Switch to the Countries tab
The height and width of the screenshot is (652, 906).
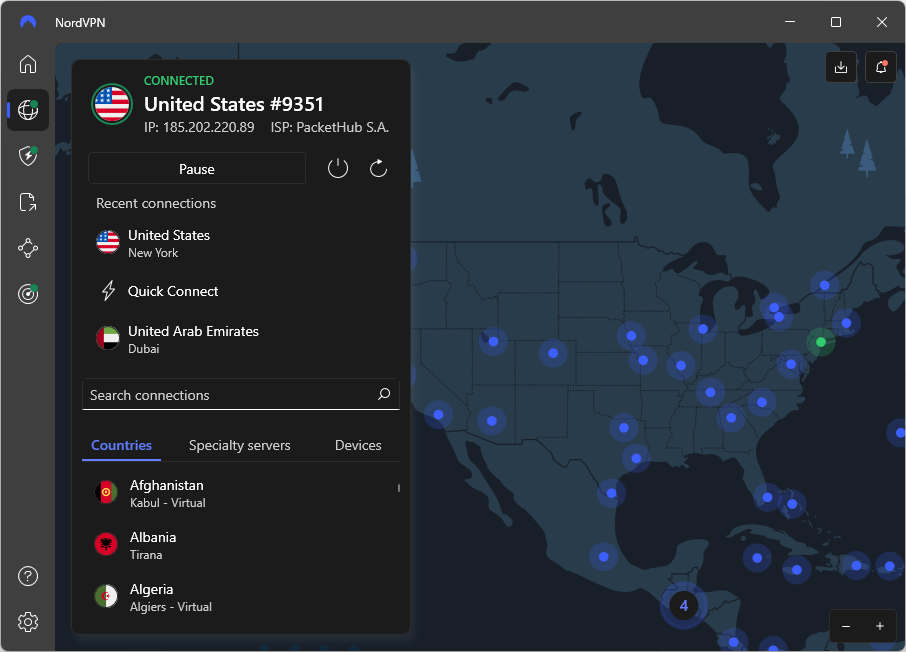pos(121,445)
